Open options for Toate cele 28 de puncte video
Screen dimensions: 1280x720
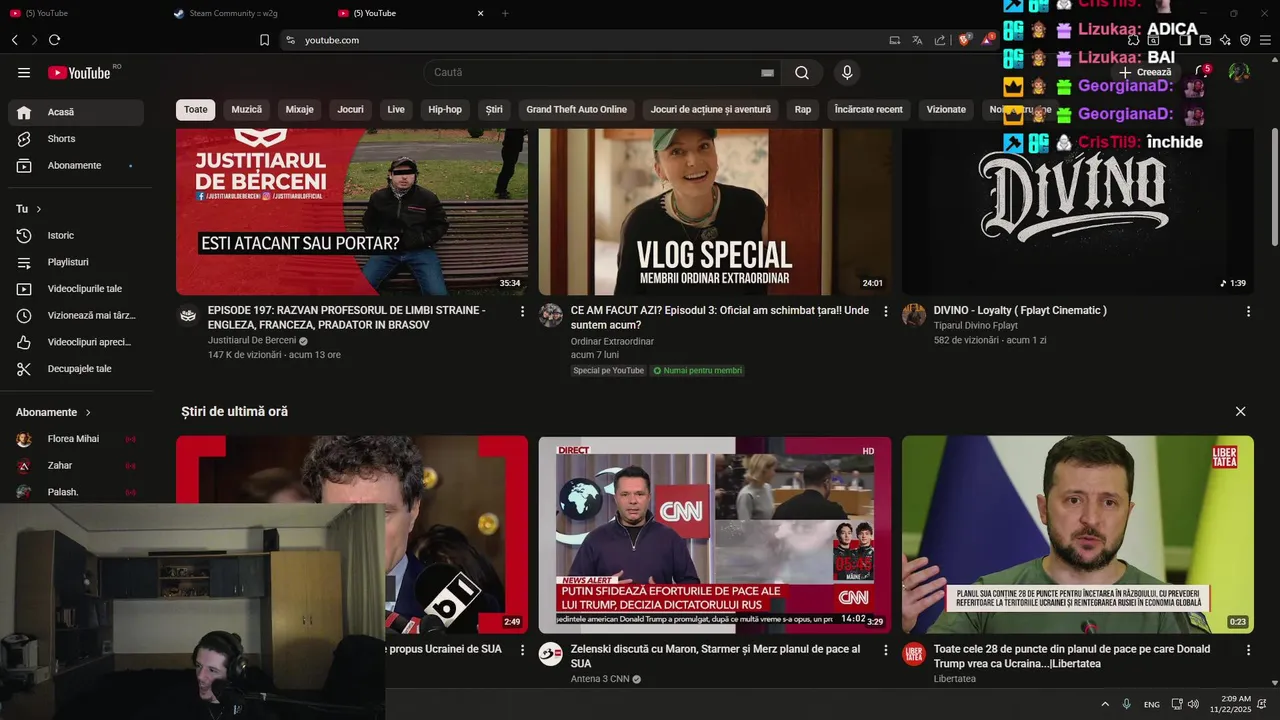pos(1248,650)
